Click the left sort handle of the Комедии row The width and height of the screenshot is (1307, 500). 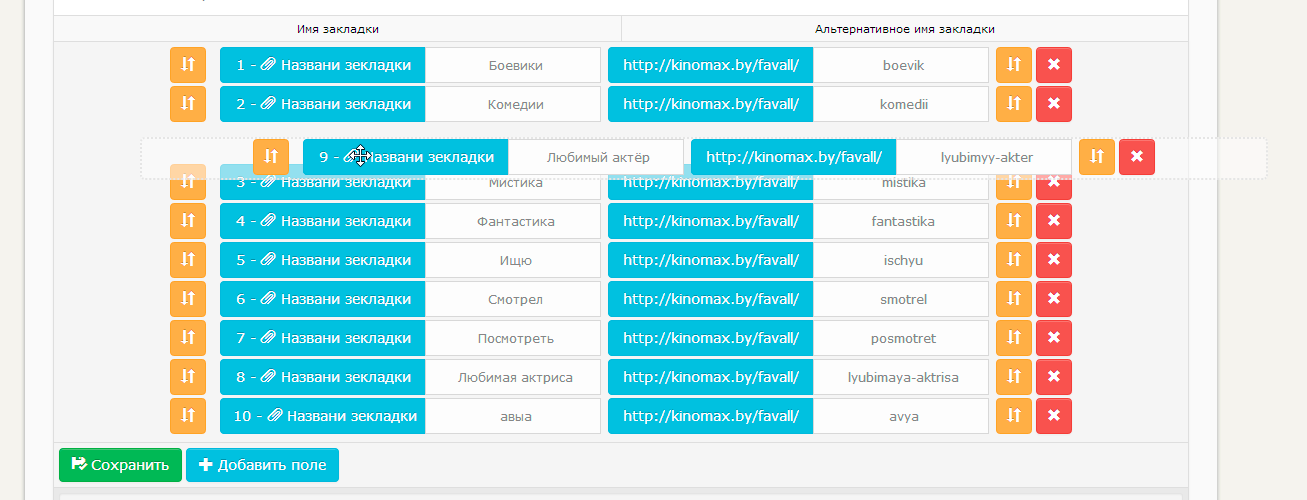point(187,104)
